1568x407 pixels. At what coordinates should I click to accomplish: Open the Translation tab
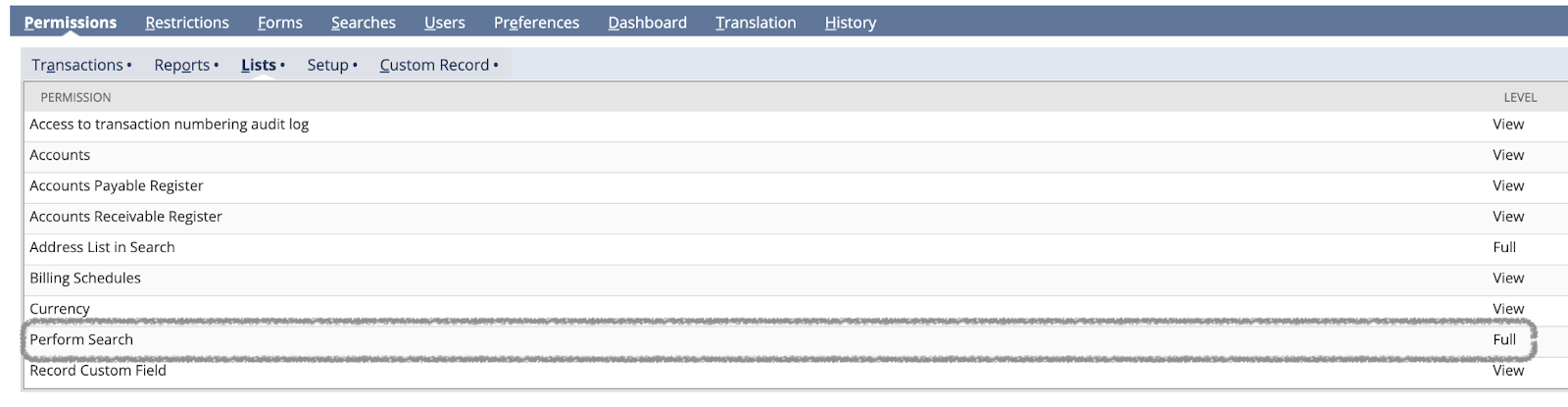coord(756,22)
